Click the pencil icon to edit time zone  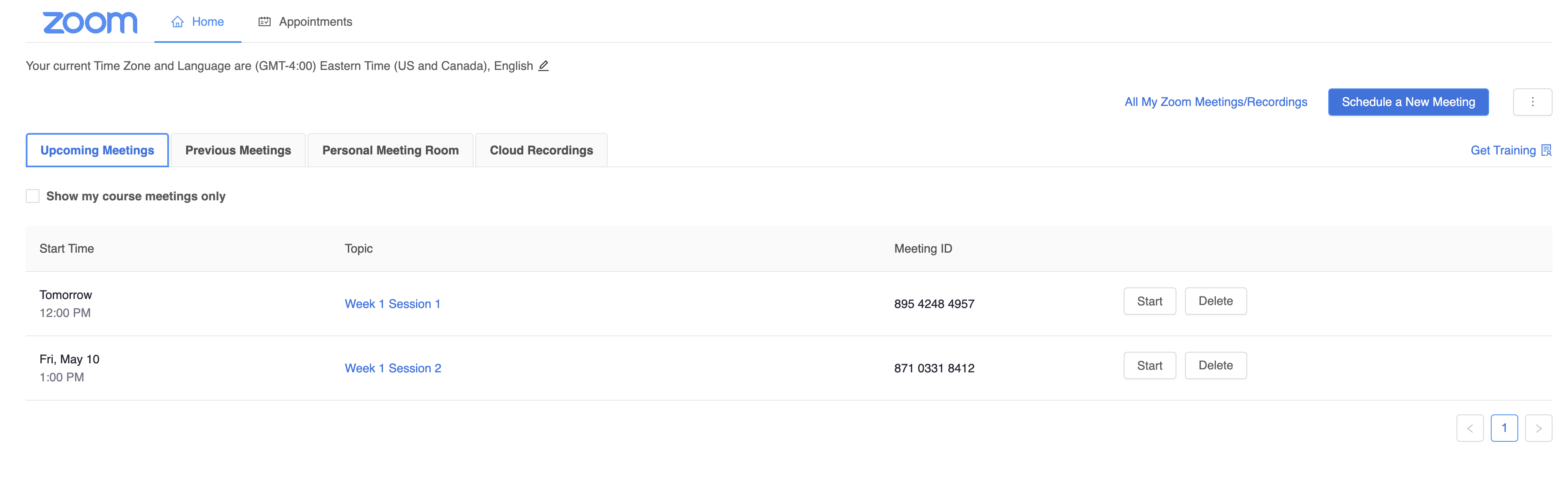[x=543, y=66]
